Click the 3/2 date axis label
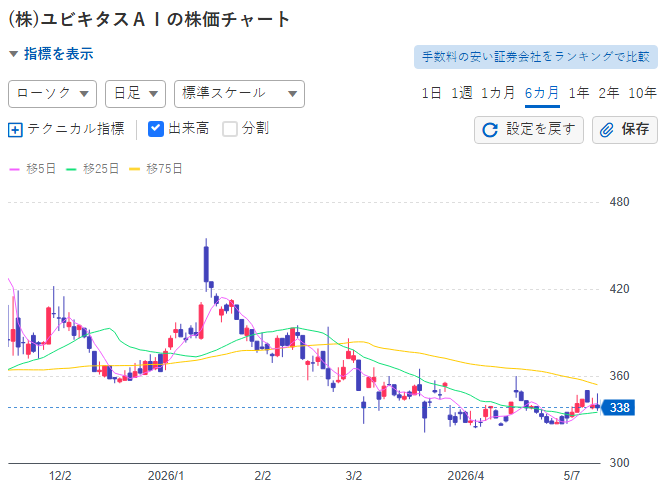The width and height of the screenshot is (666, 490). 353,476
